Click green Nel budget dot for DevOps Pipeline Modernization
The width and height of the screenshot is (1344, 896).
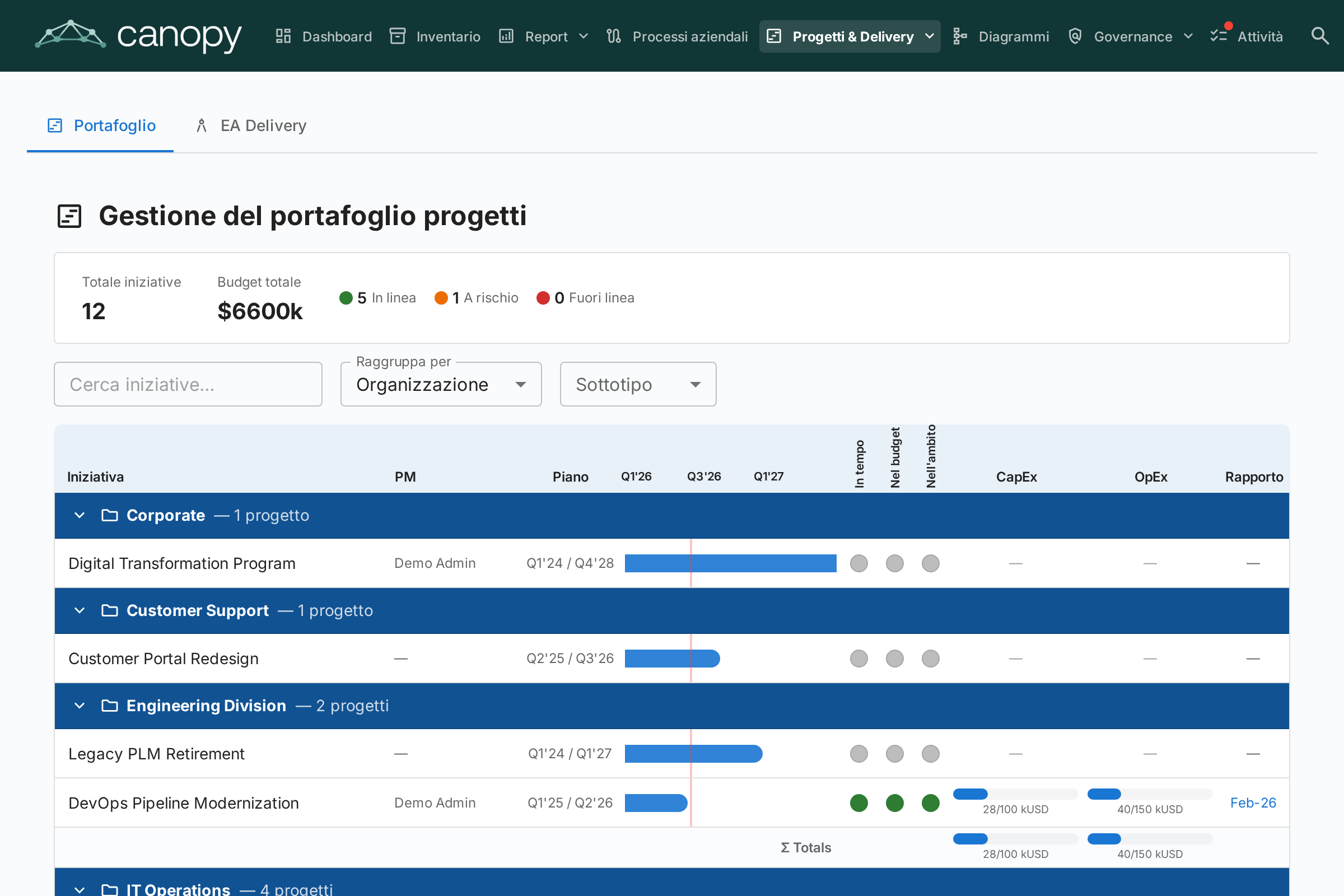(x=895, y=803)
